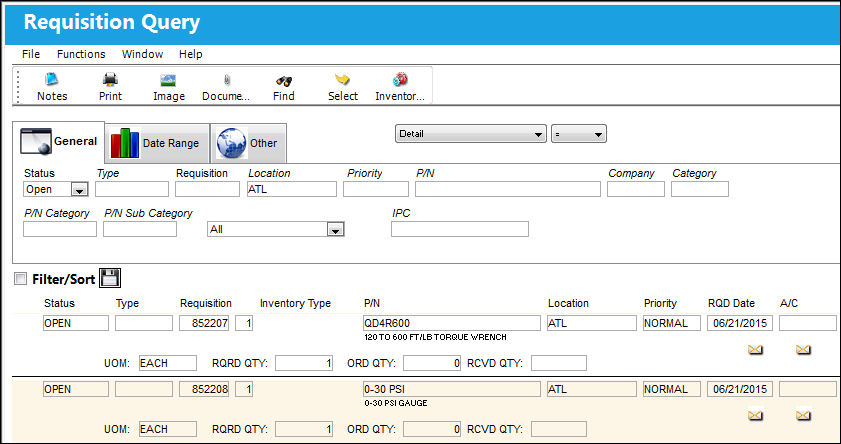Click the IPC input field
The width and height of the screenshot is (841, 444).
click(x=460, y=229)
